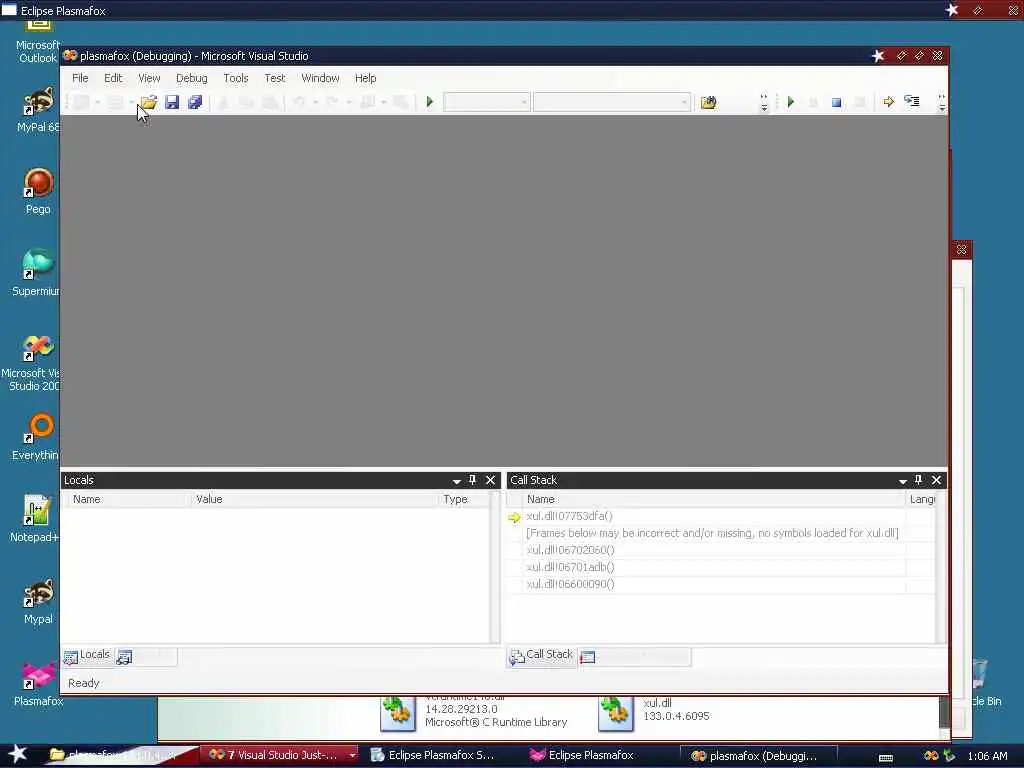Click the Save toolbar icon
The width and height of the screenshot is (1024, 768).
coord(172,102)
